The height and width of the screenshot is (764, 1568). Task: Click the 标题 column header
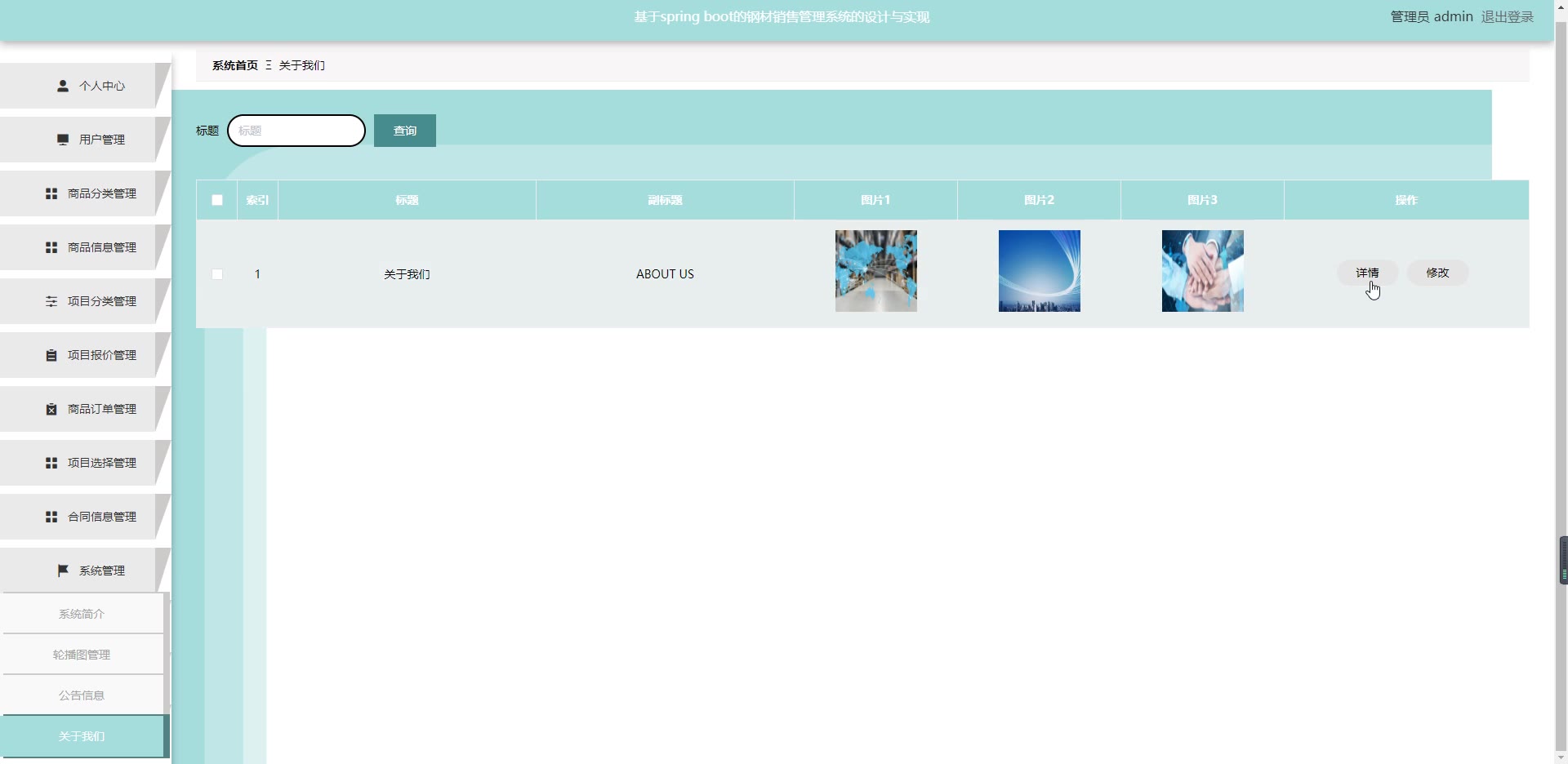pyautogui.click(x=408, y=200)
